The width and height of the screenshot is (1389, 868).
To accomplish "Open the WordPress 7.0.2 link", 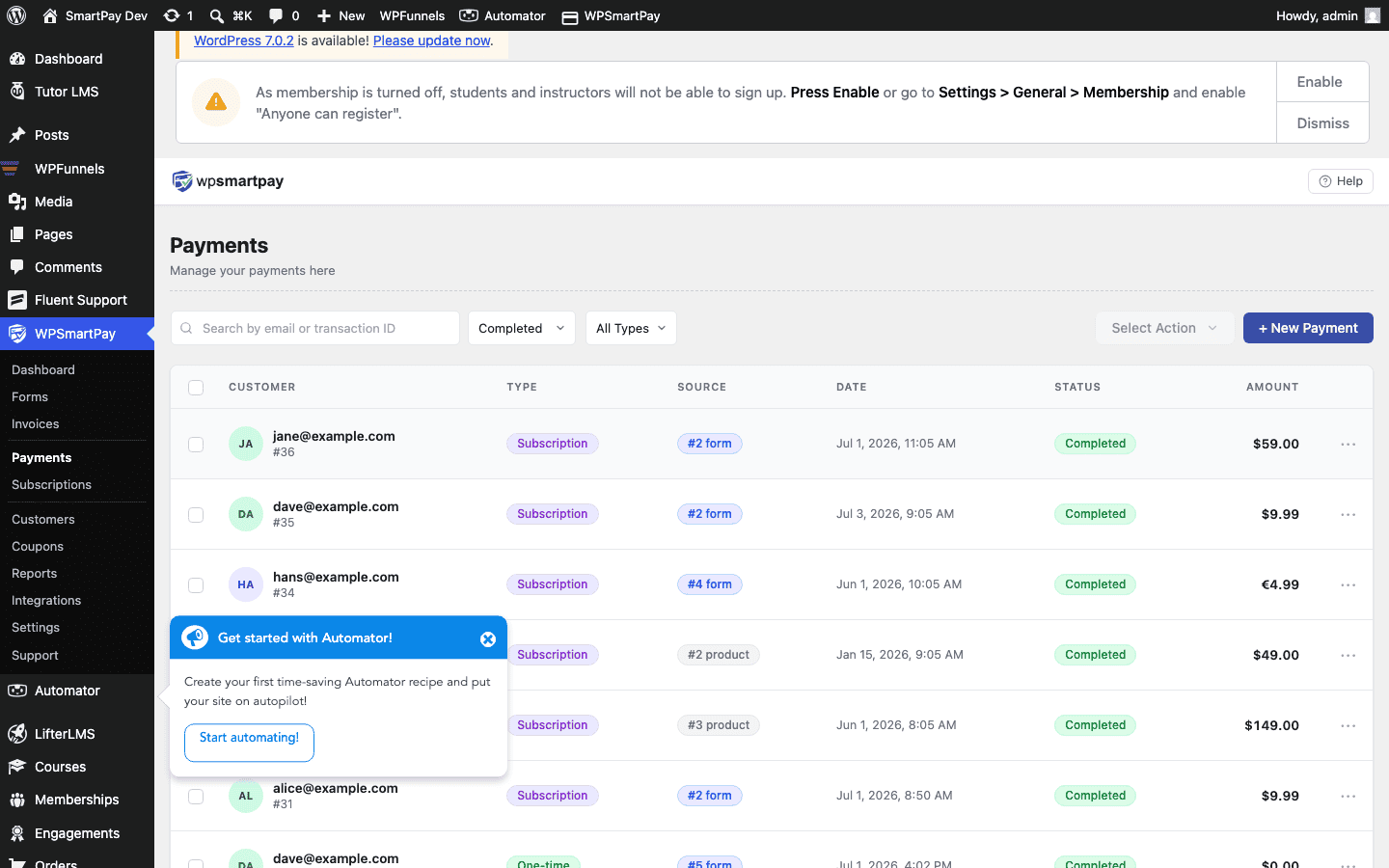I will click(244, 41).
